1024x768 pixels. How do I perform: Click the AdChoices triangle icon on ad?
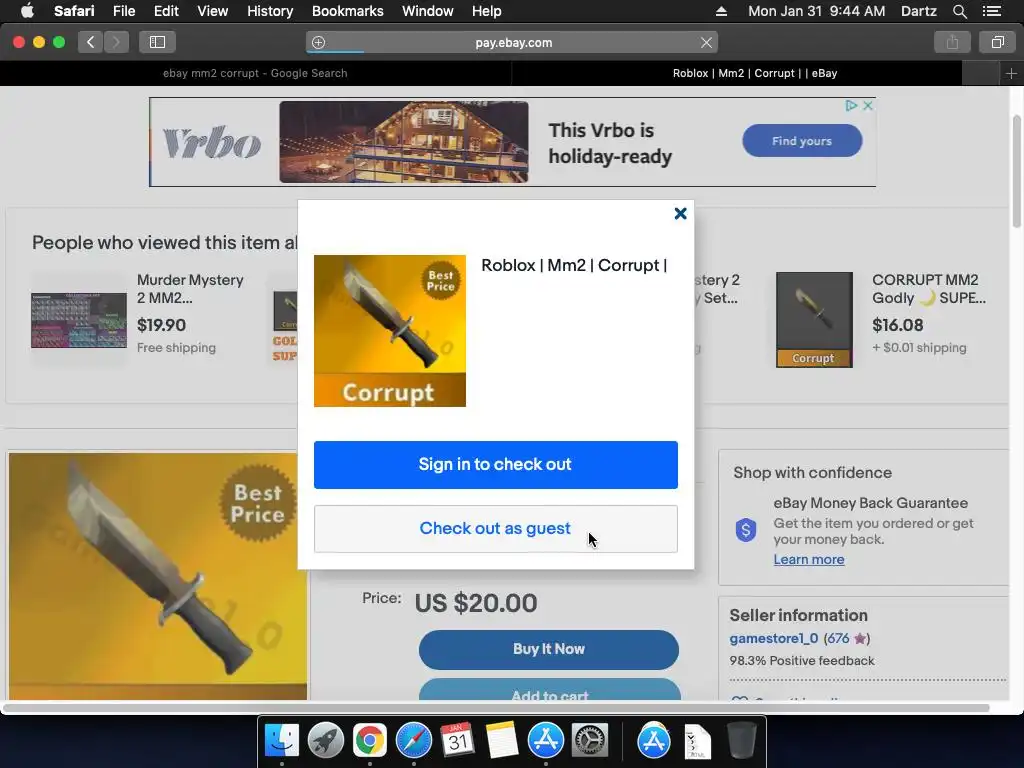pyautogui.click(x=851, y=105)
